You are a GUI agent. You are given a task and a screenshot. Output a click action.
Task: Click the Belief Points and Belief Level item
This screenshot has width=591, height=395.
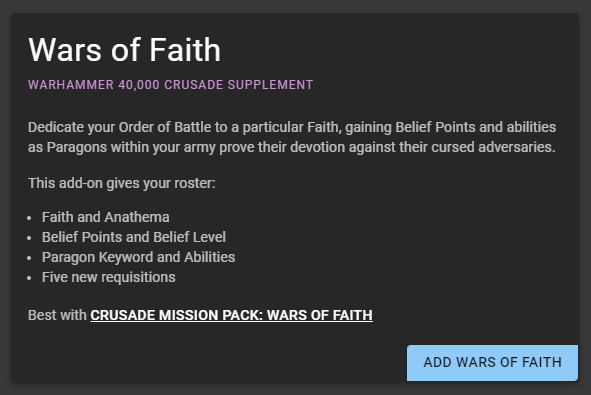pos(134,237)
